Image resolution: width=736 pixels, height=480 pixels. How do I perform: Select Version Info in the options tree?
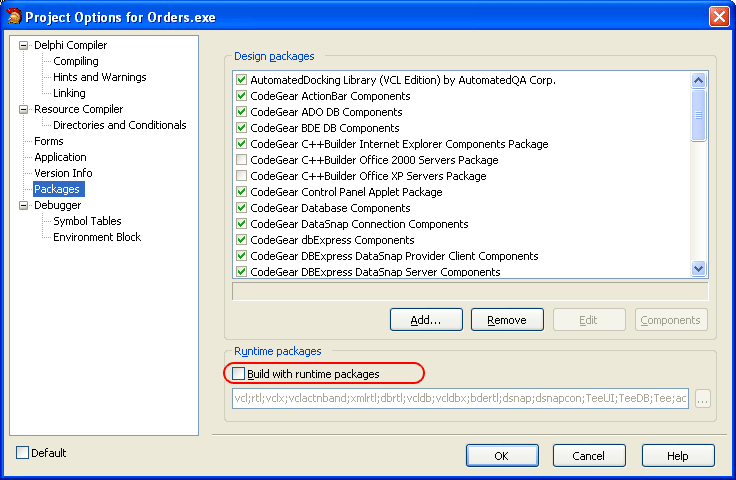coord(63,173)
